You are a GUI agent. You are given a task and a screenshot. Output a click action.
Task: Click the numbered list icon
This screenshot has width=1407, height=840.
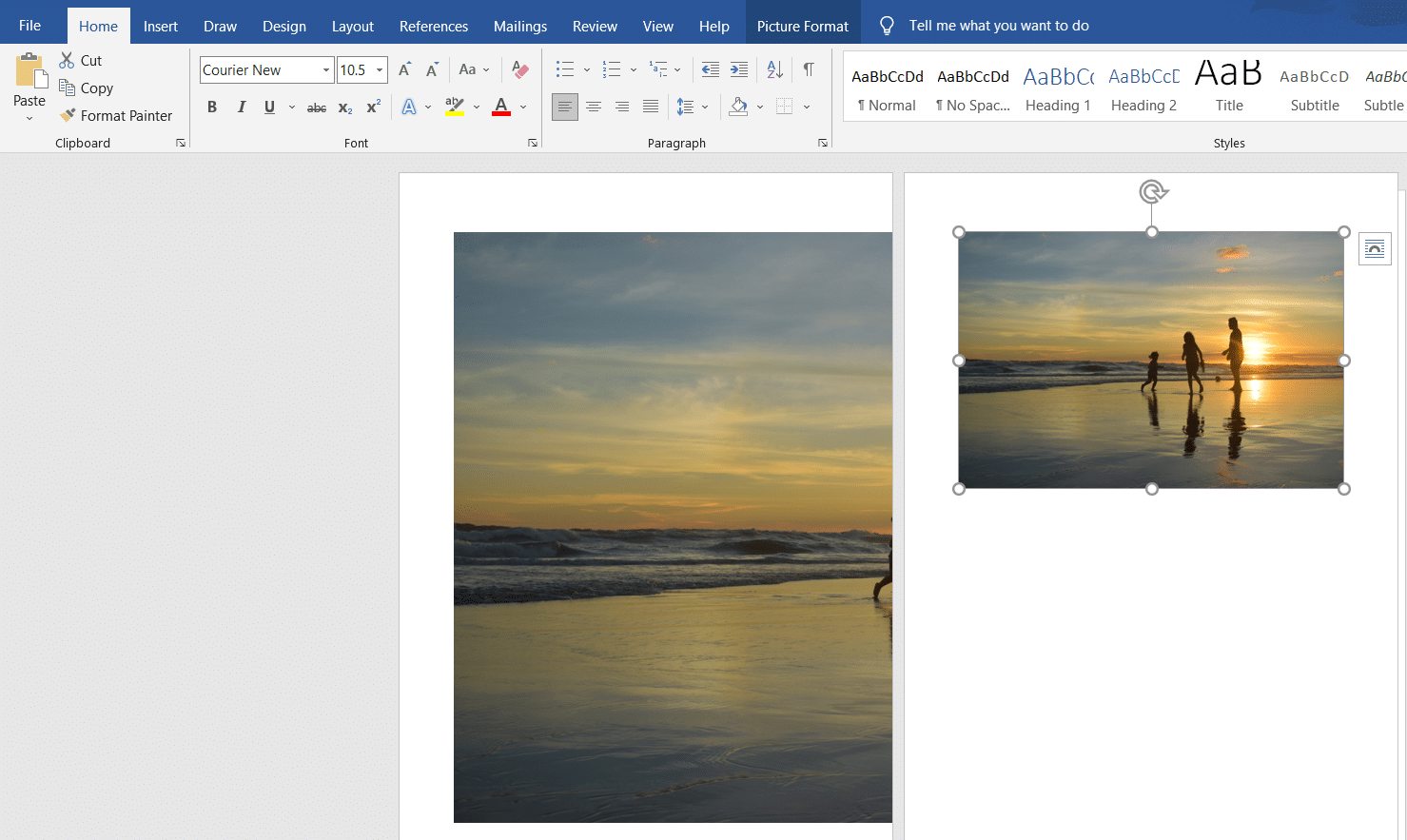pos(612,69)
